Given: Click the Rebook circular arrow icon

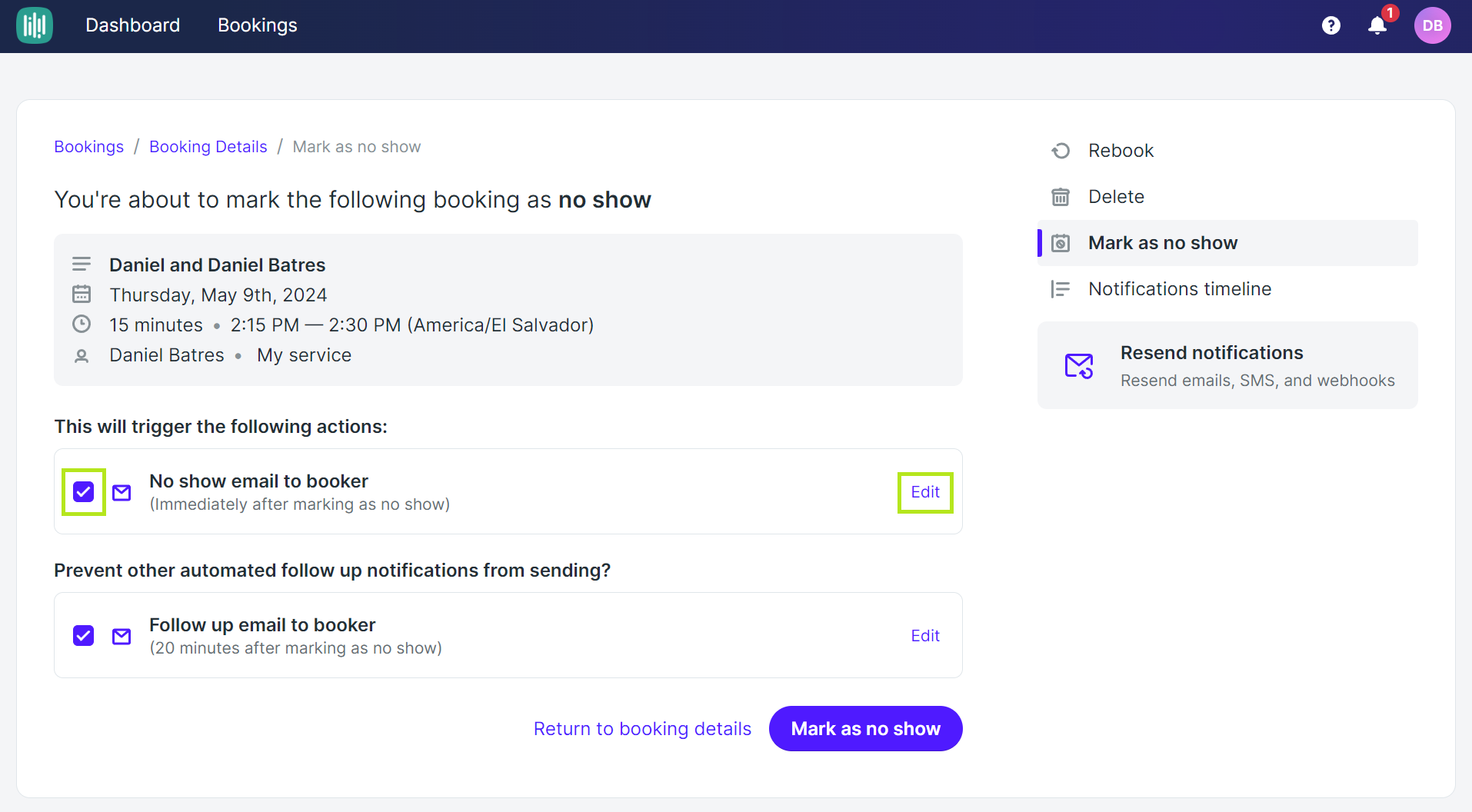Looking at the screenshot, I should (x=1061, y=151).
